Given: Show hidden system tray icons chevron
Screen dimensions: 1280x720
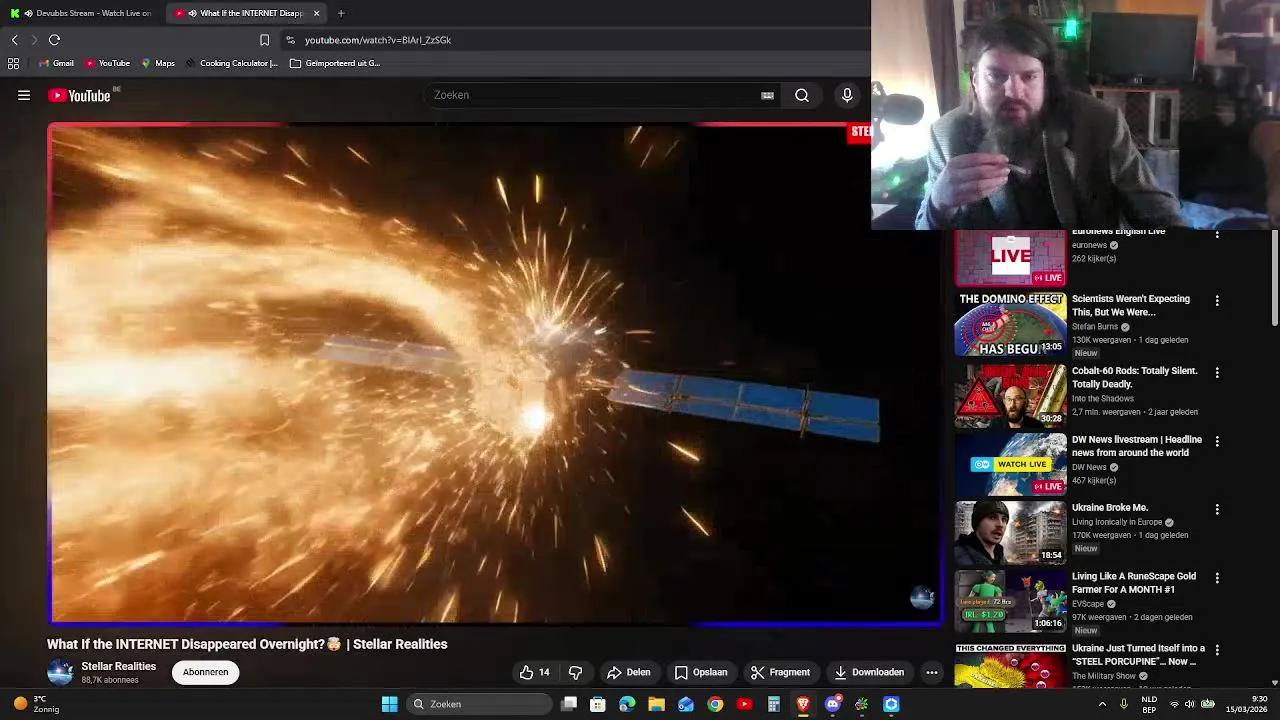Looking at the screenshot, I should pos(1102,704).
